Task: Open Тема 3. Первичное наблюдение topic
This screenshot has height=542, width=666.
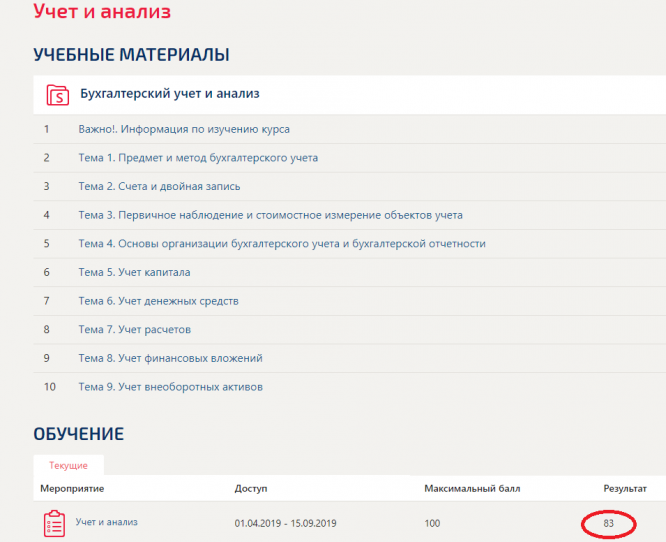Action: coord(270,215)
